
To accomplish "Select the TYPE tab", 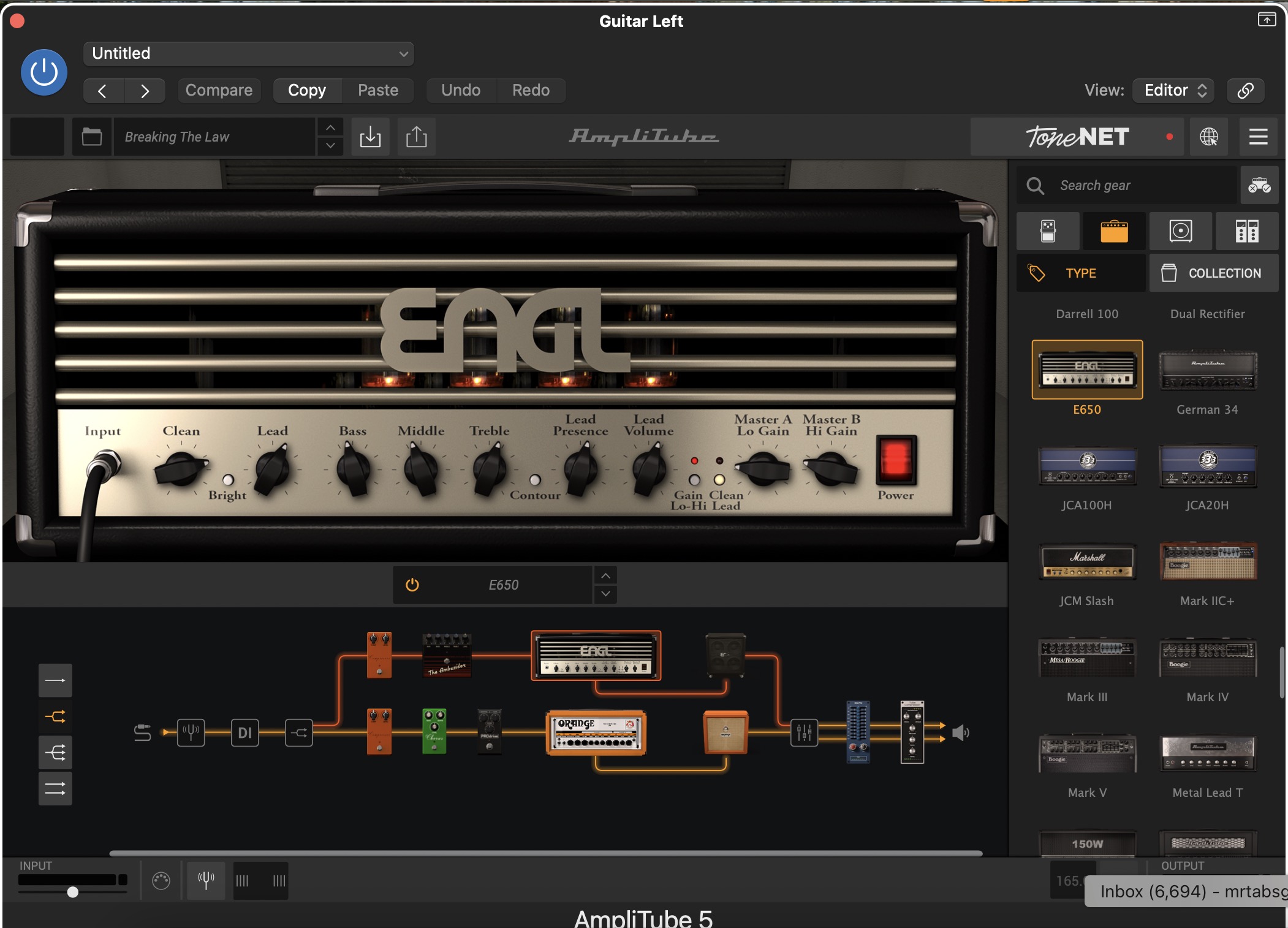I will pyautogui.click(x=1080, y=273).
